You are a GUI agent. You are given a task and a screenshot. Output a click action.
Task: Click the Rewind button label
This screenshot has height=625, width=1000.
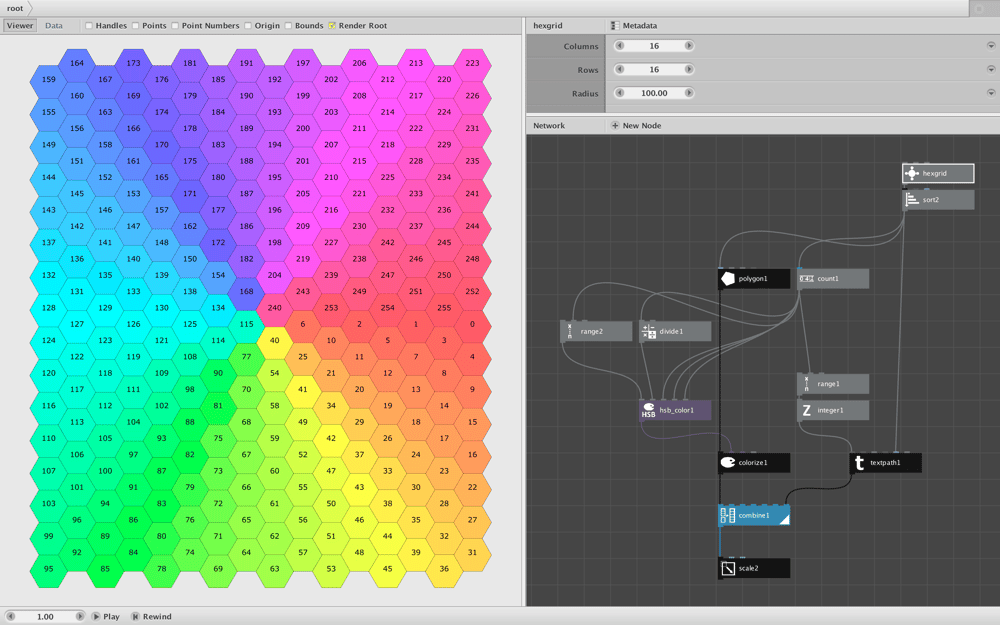pos(157,617)
